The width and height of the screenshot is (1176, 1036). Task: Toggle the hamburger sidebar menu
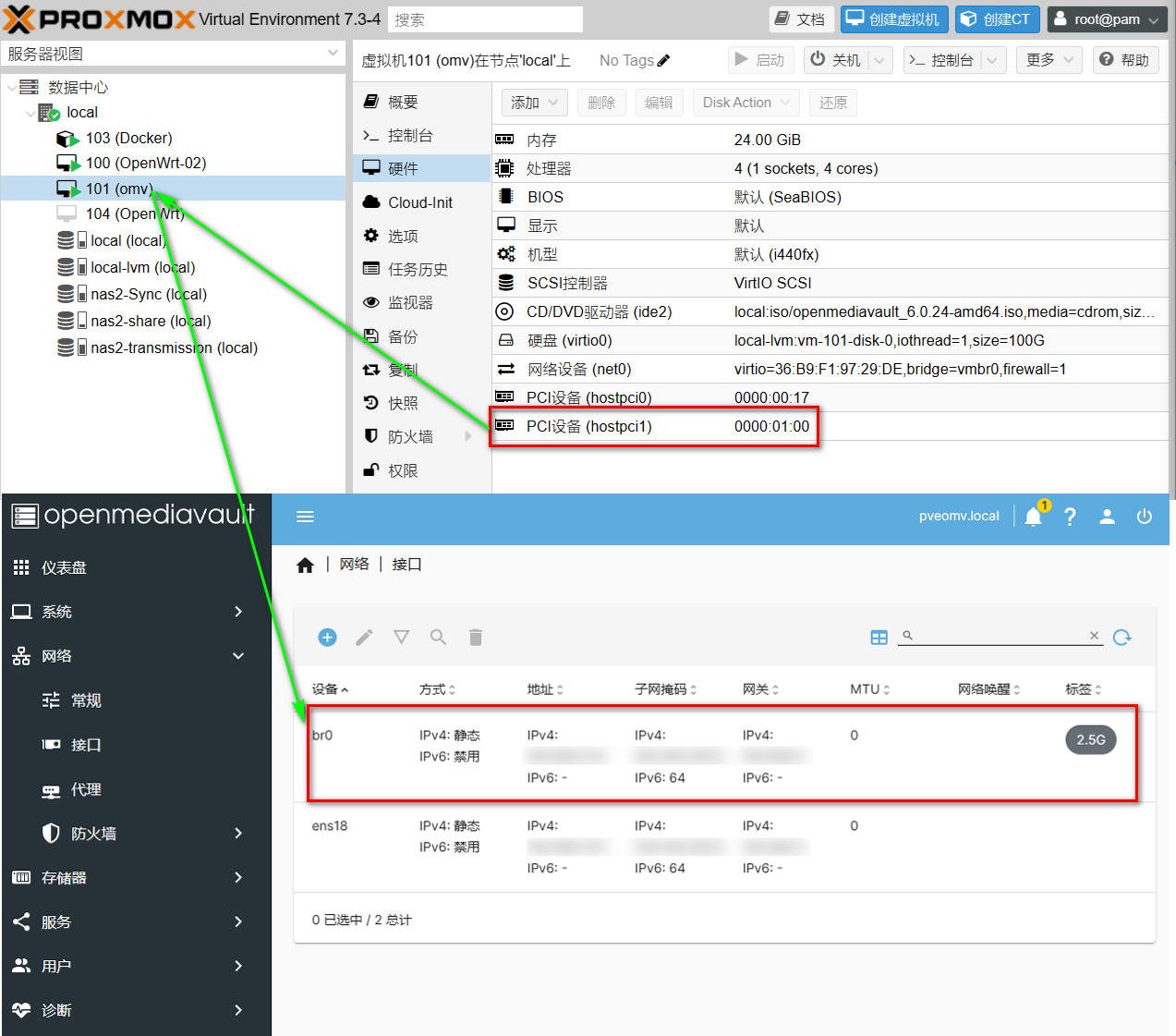coord(305,517)
